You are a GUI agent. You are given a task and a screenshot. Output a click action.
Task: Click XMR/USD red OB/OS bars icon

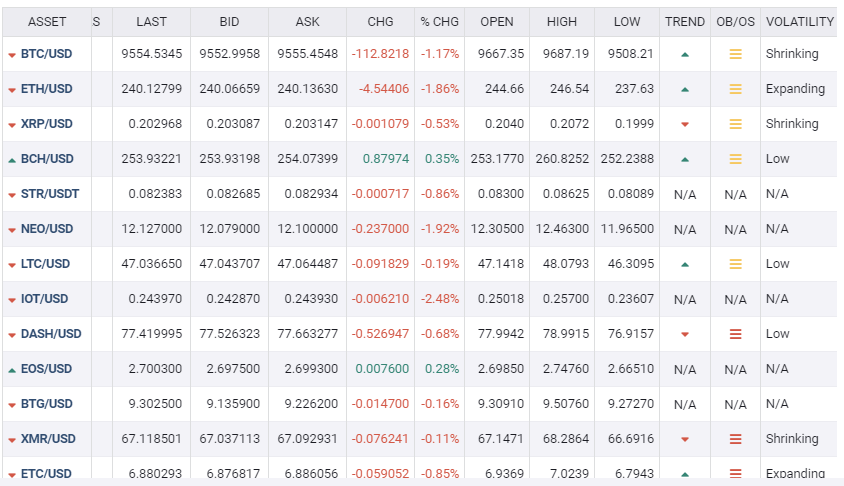click(735, 439)
